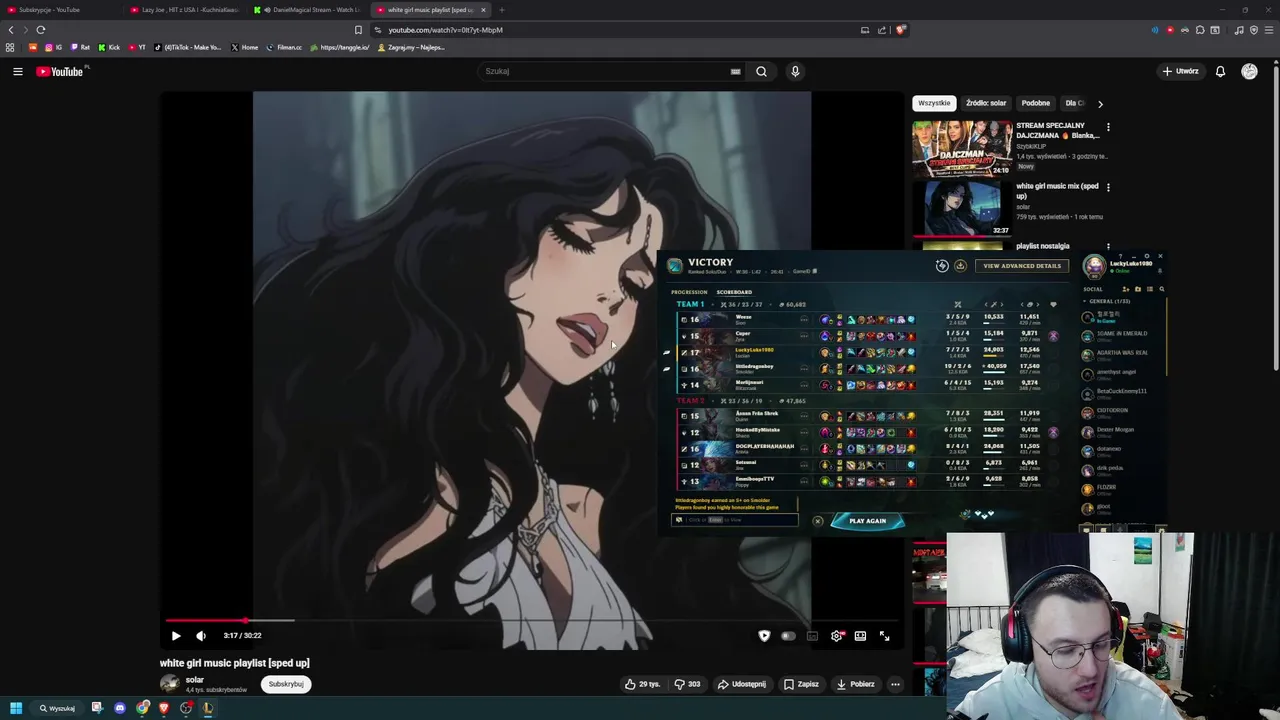Start voice search with microphone
The width and height of the screenshot is (1280, 720).
(x=795, y=71)
